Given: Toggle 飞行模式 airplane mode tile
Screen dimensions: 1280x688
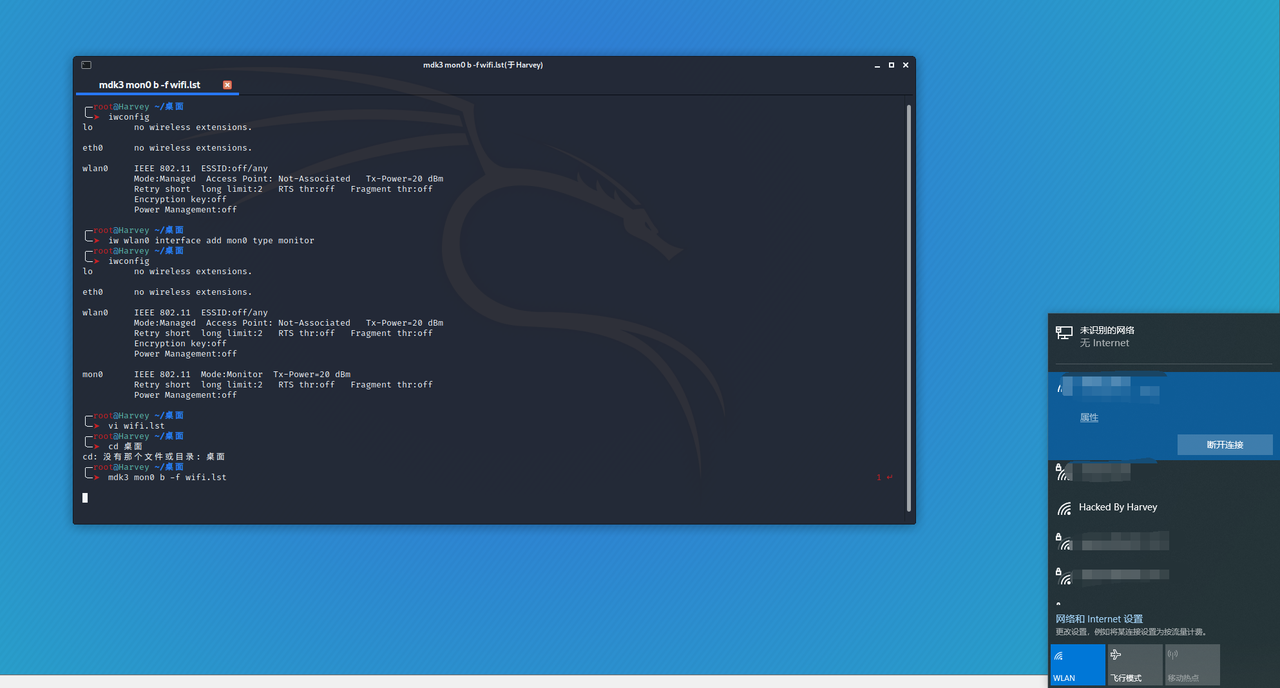Looking at the screenshot, I should coord(1135,664).
